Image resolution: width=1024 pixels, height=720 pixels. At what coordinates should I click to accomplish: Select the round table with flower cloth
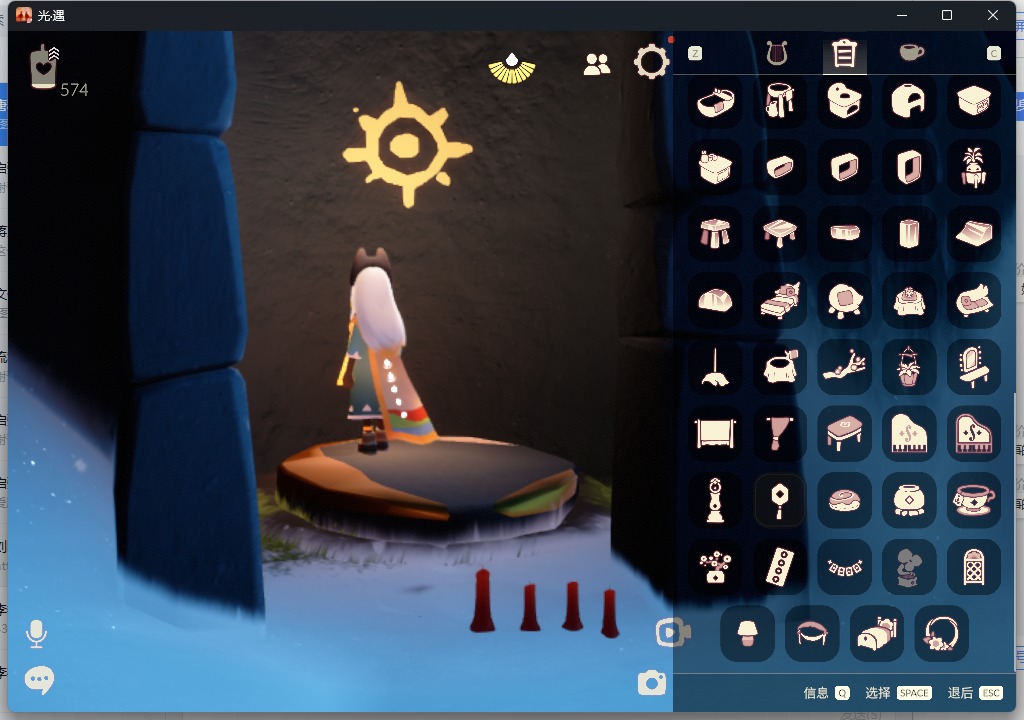(908, 301)
